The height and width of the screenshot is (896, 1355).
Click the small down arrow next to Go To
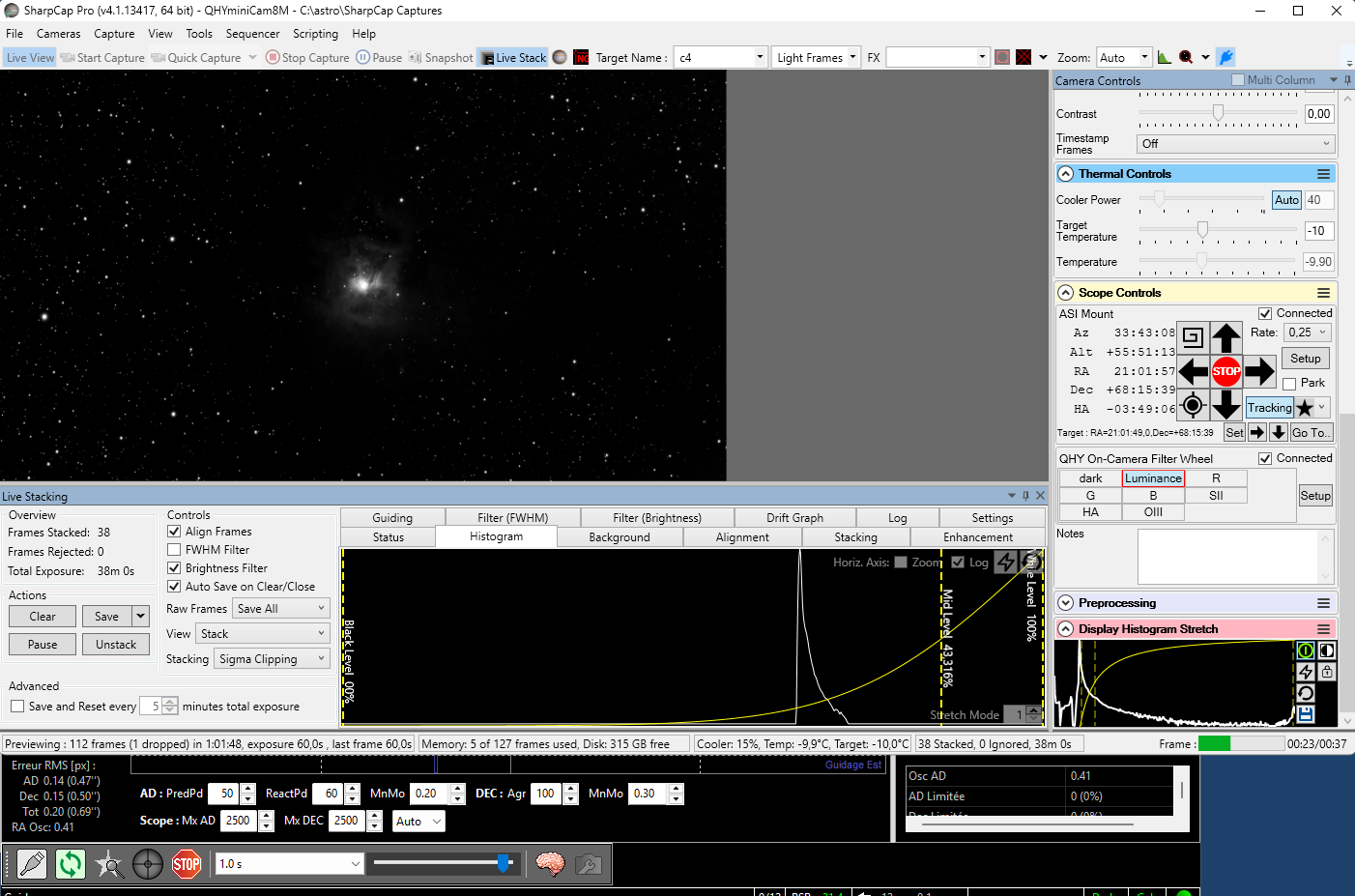pos(1278,432)
